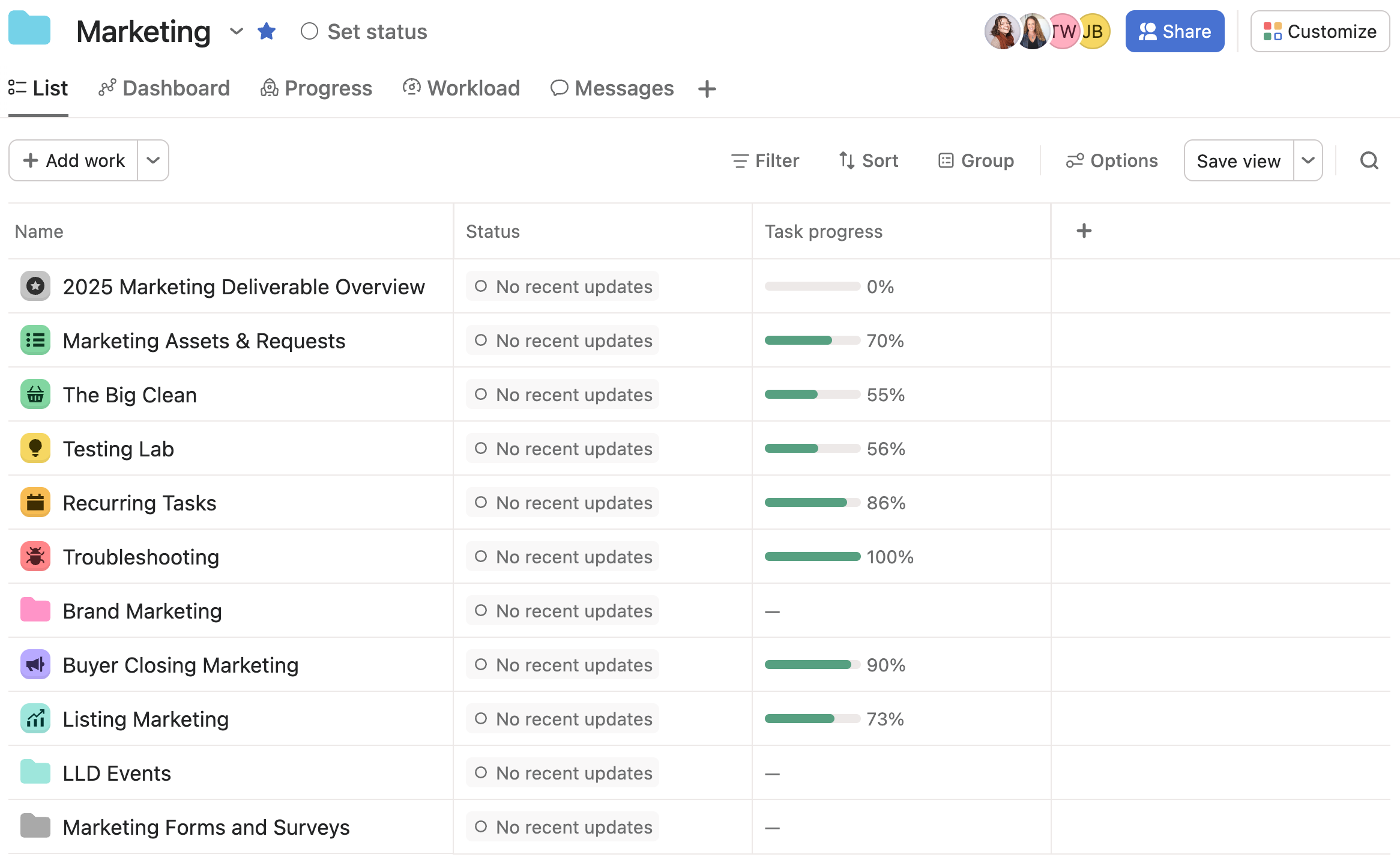Expand the Add work dropdown arrow
Viewport: 1400px width, 866px height.
(153, 160)
